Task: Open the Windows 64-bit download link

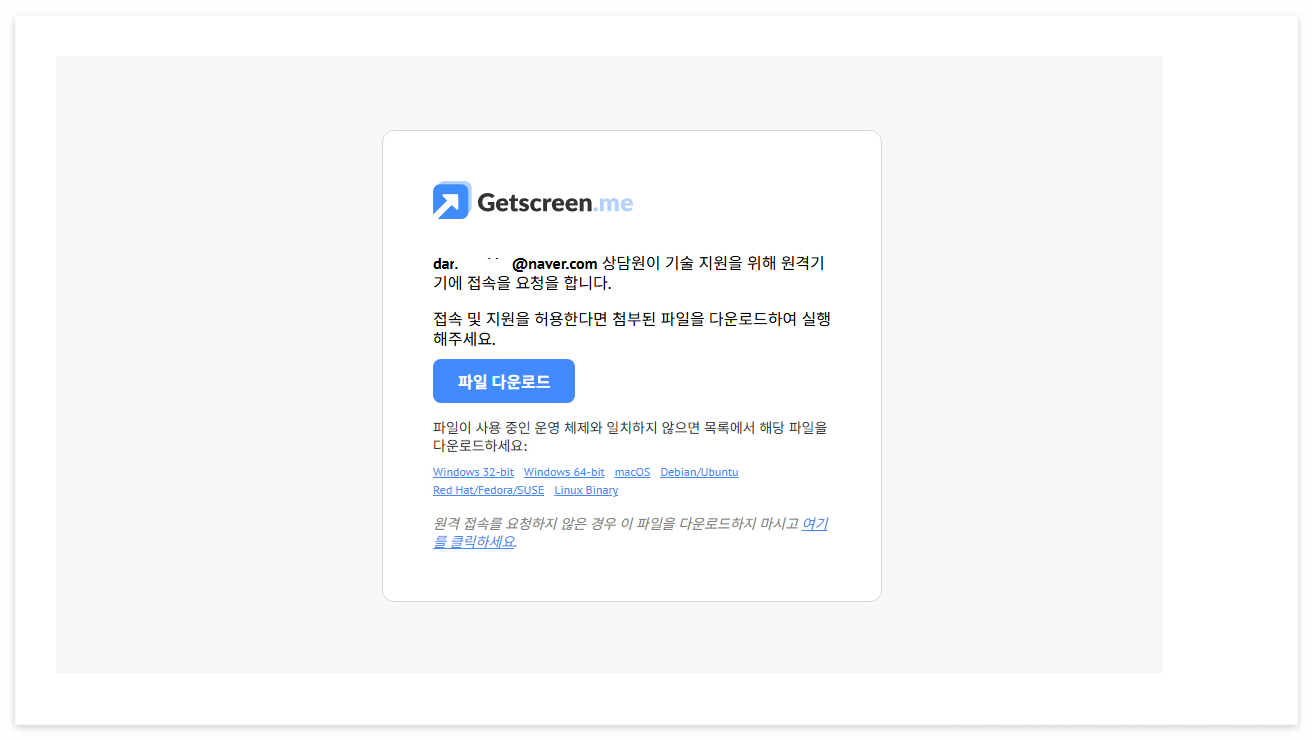Action: tap(564, 472)
